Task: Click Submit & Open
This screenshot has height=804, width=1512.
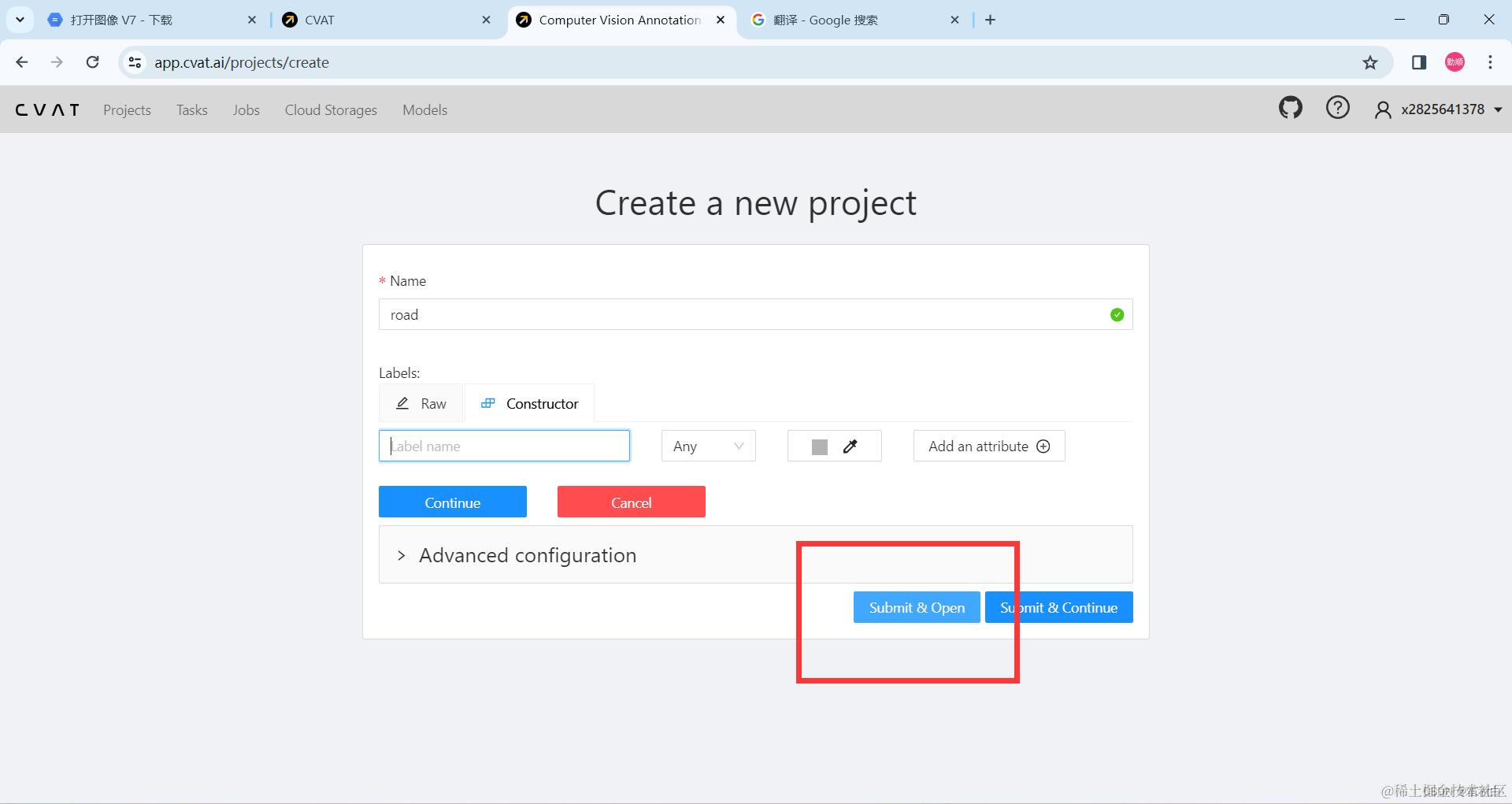Action: 917,607
